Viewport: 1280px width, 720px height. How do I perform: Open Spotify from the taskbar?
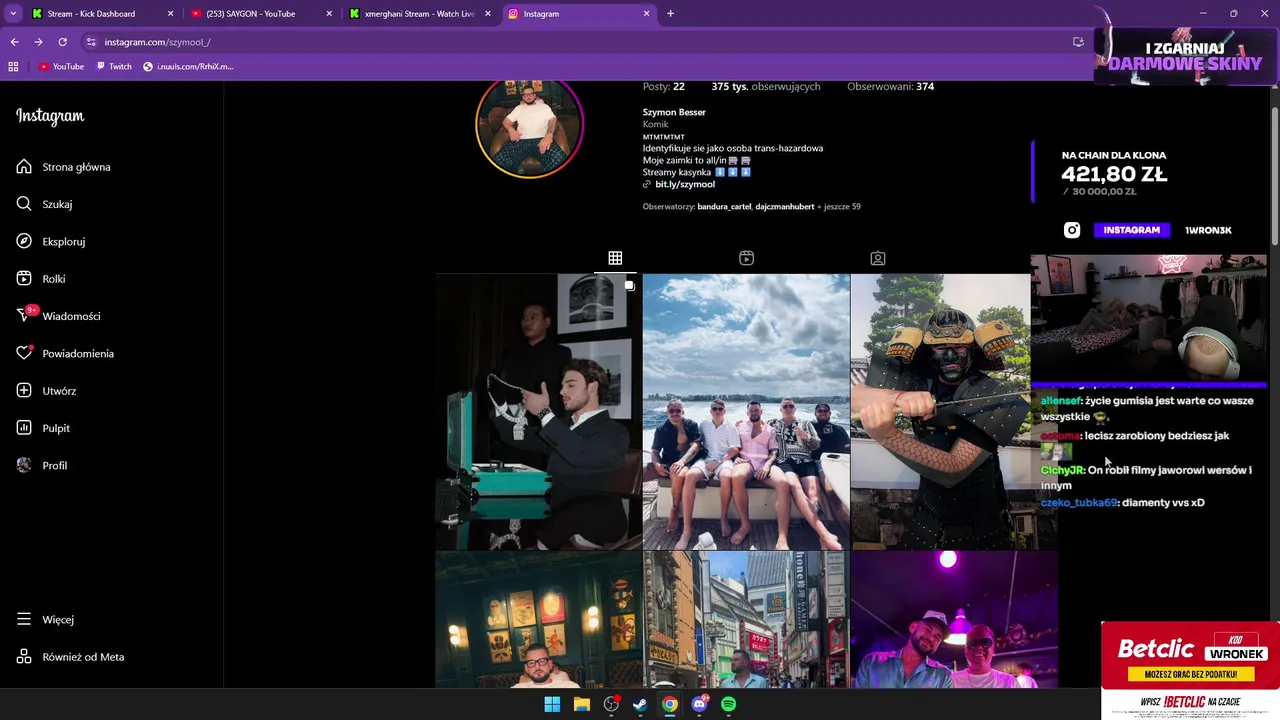[x=728, y=704]
